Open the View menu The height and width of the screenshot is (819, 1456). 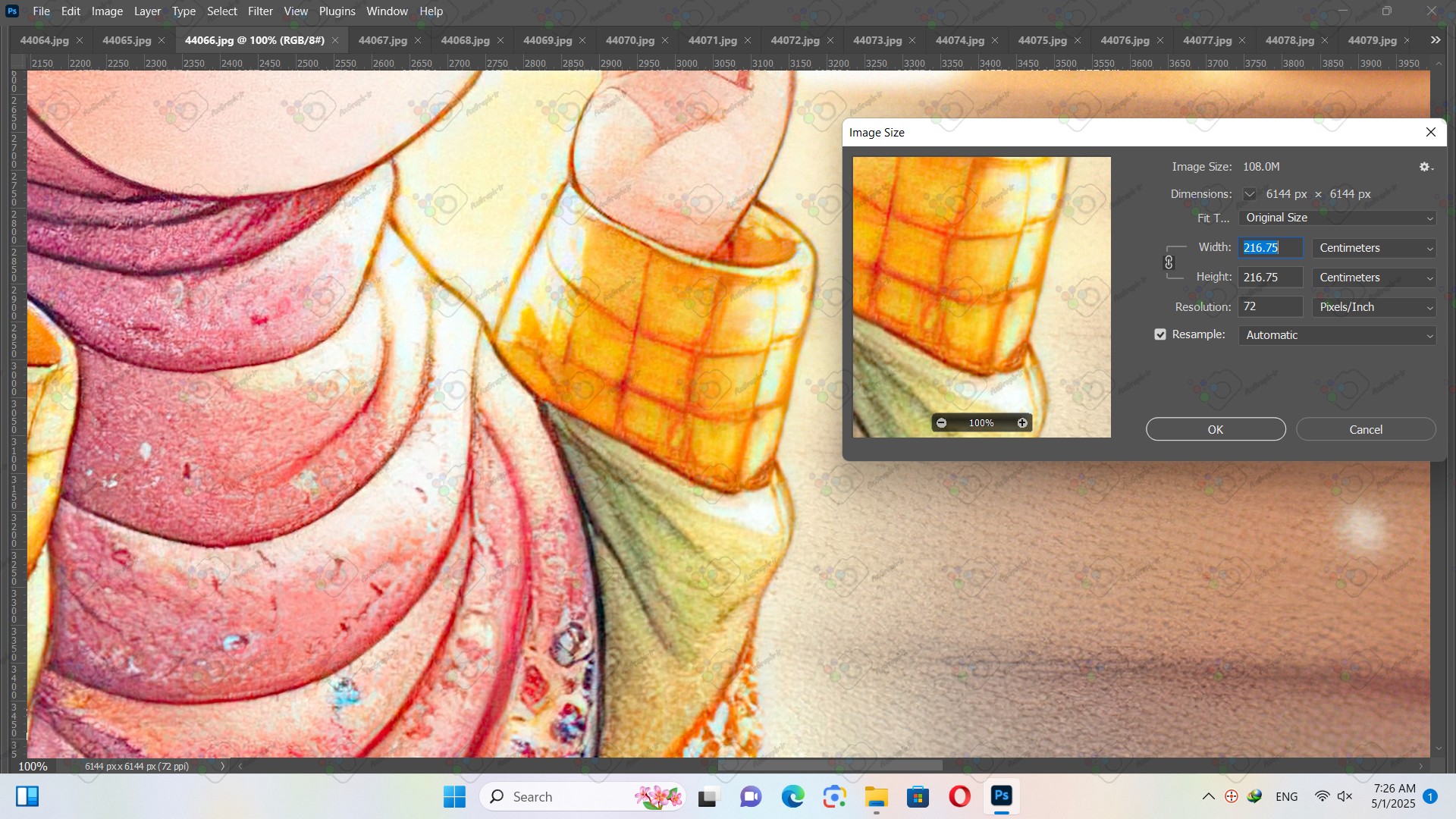coord(296,11)
